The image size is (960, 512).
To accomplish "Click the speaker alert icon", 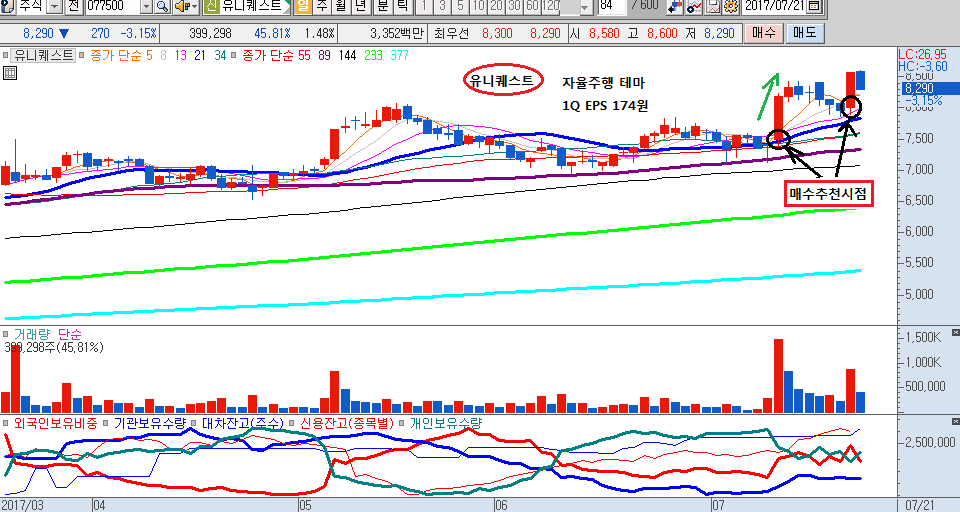I will (181, 7).
